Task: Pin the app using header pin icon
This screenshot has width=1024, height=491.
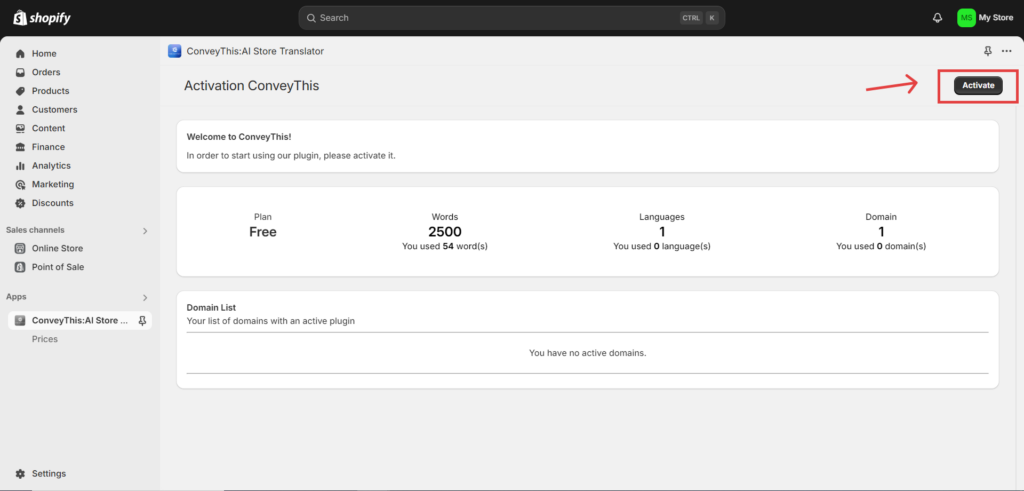Action: click(x=987, y=51)
